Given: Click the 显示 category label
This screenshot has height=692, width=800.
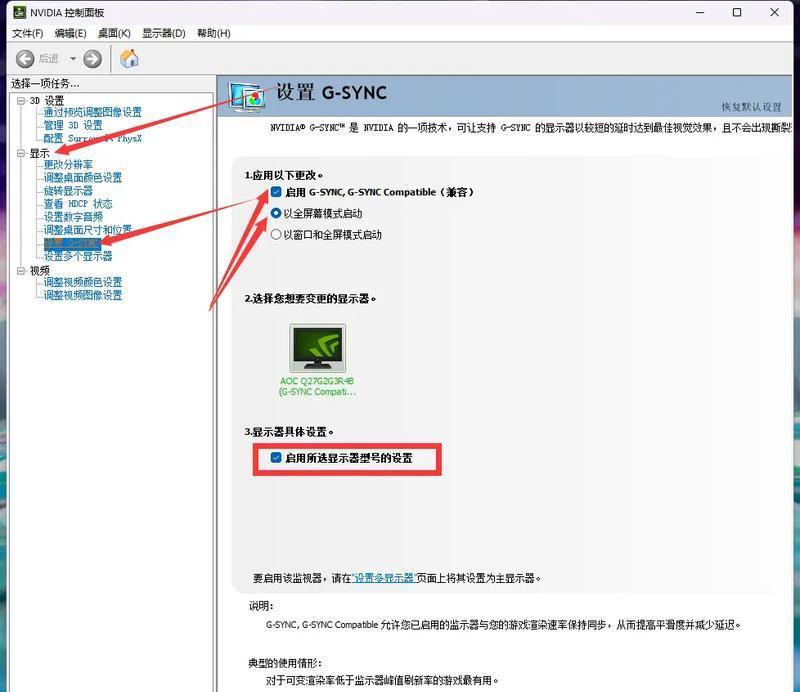Looking at the screenshot, I should point(39,153).
